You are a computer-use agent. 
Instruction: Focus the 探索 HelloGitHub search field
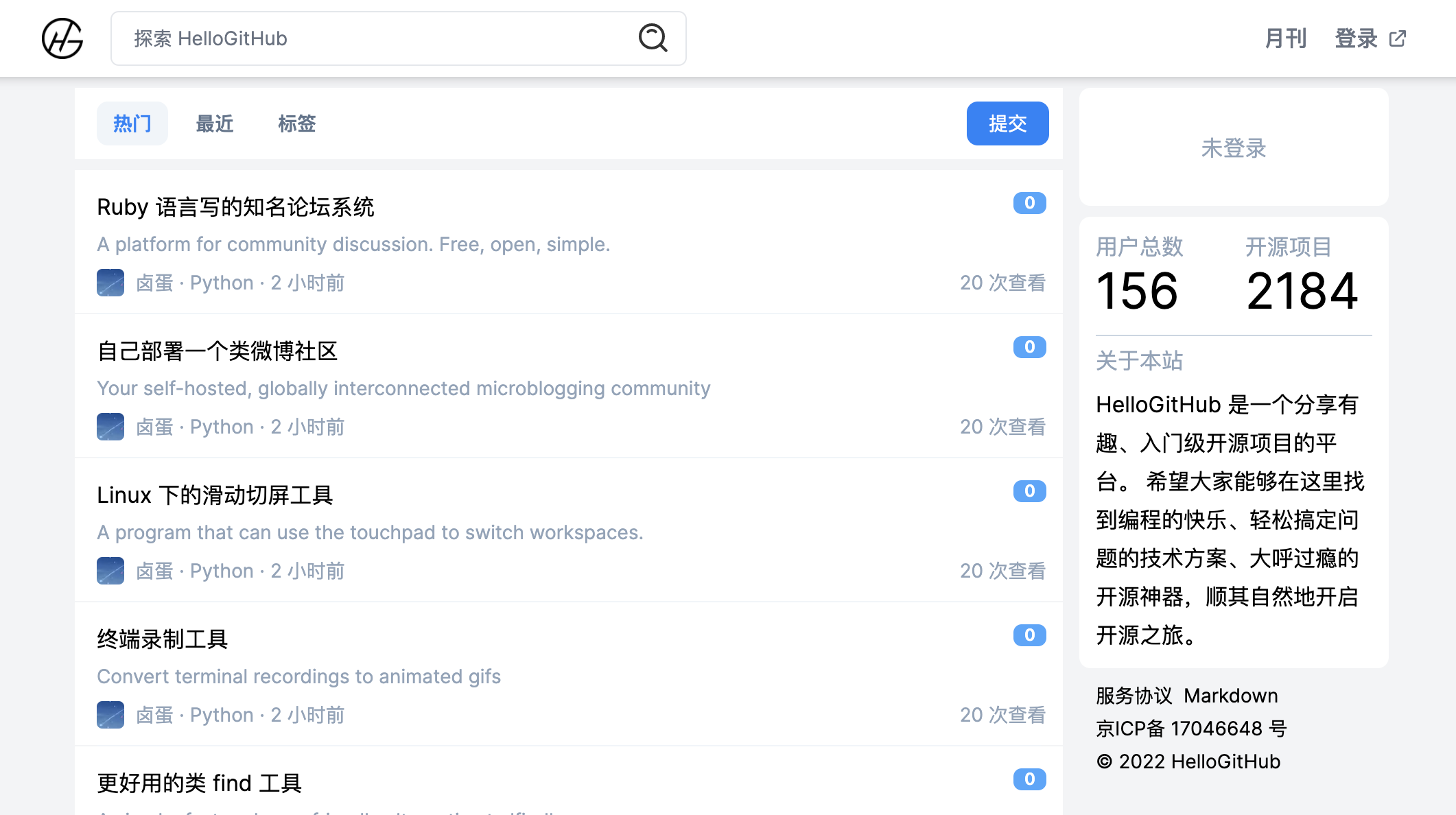(x=377, y=38)
